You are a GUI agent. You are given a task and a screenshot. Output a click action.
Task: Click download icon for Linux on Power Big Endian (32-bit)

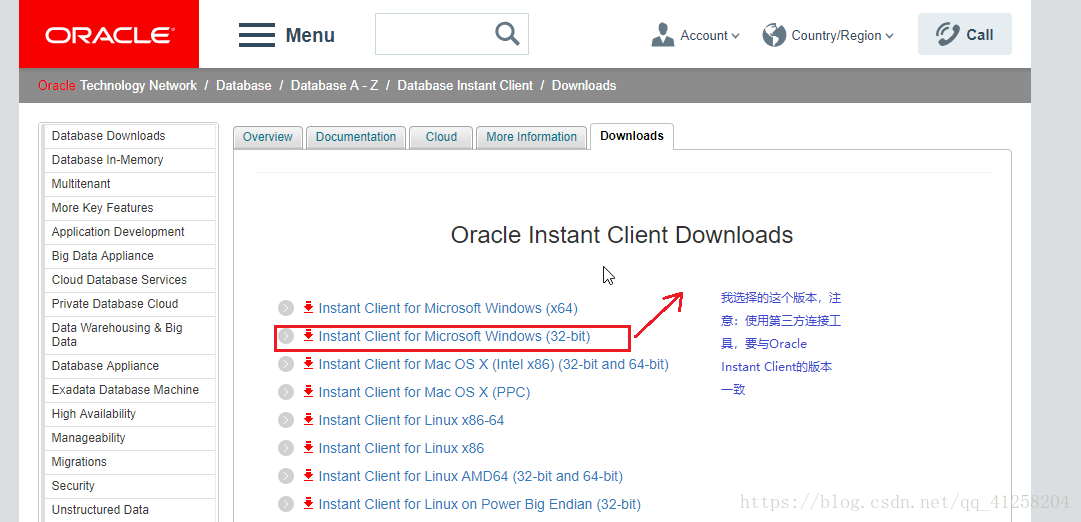pos(308,504)
